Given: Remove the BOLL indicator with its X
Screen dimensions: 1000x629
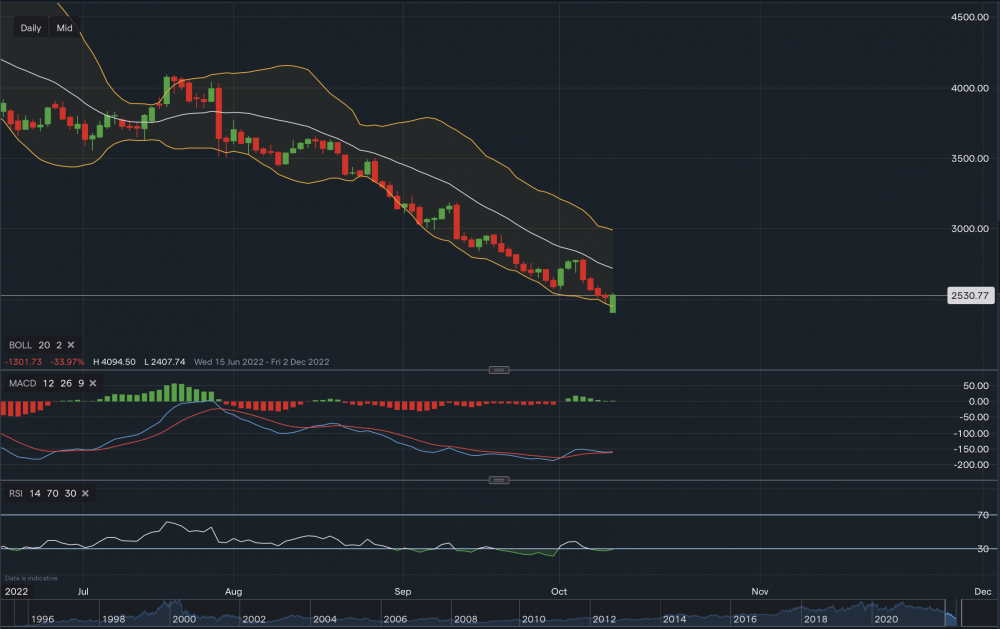Looking at the screenshot, I should click(x=72, y=343).
